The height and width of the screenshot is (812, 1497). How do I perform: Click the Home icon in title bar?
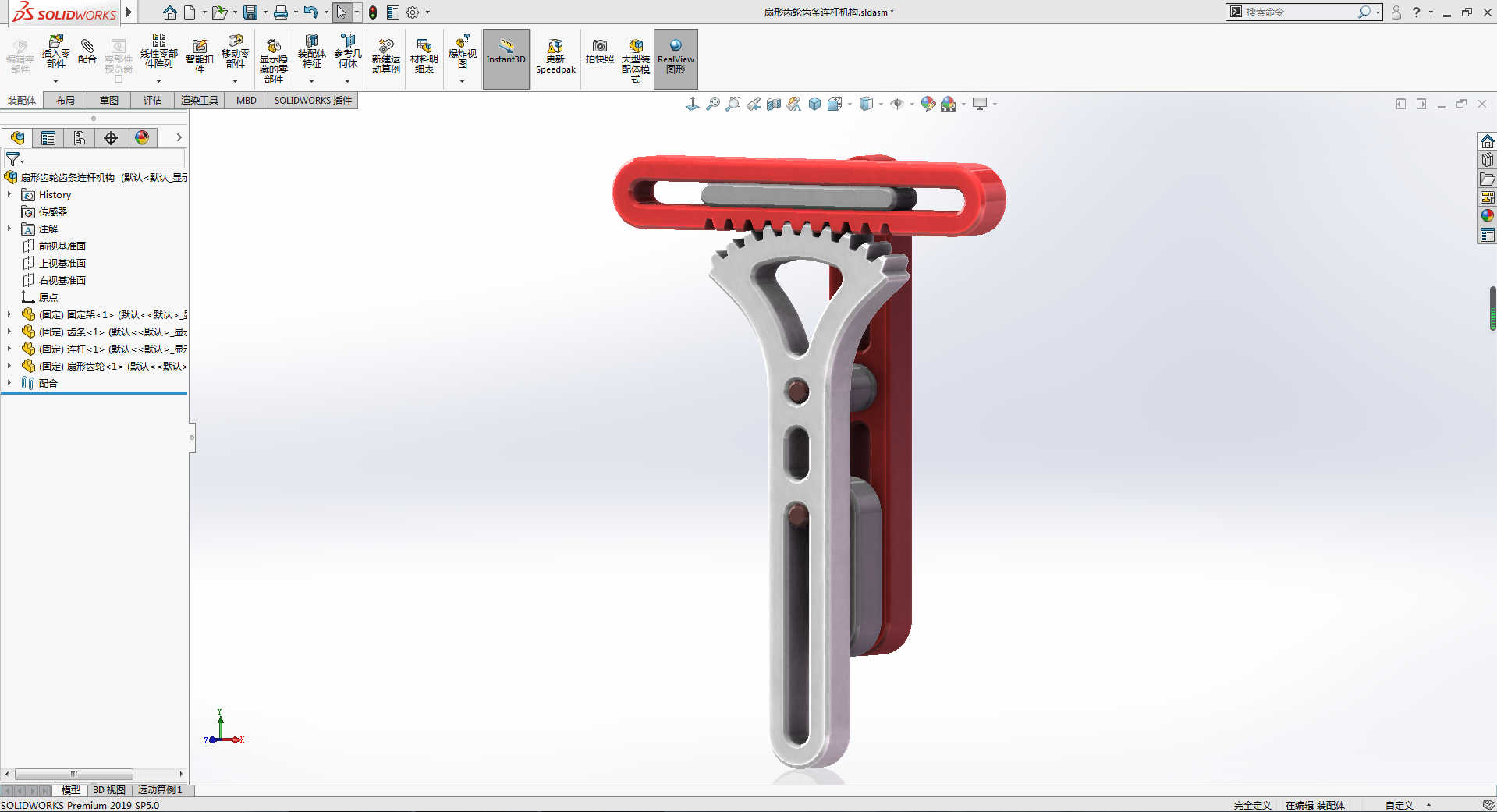pos(169,12)
